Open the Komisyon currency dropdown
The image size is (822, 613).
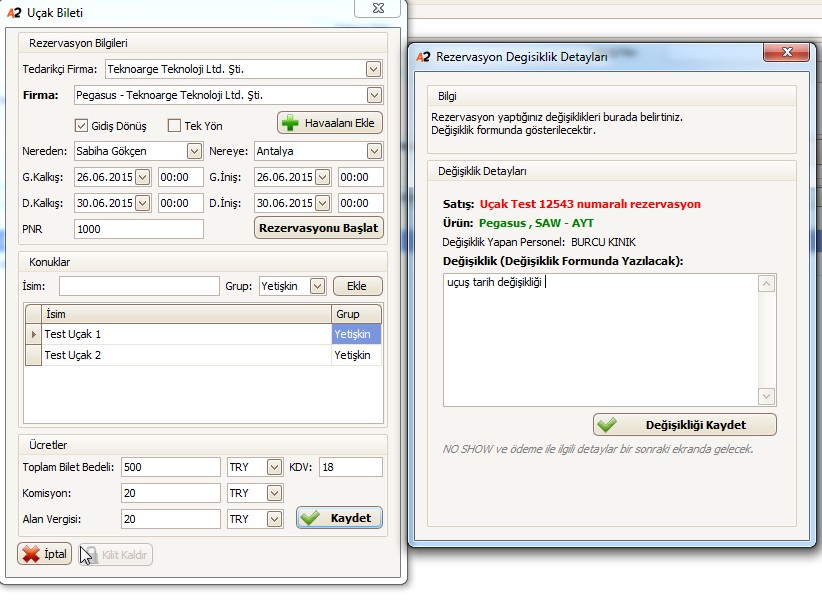[274, 493]
